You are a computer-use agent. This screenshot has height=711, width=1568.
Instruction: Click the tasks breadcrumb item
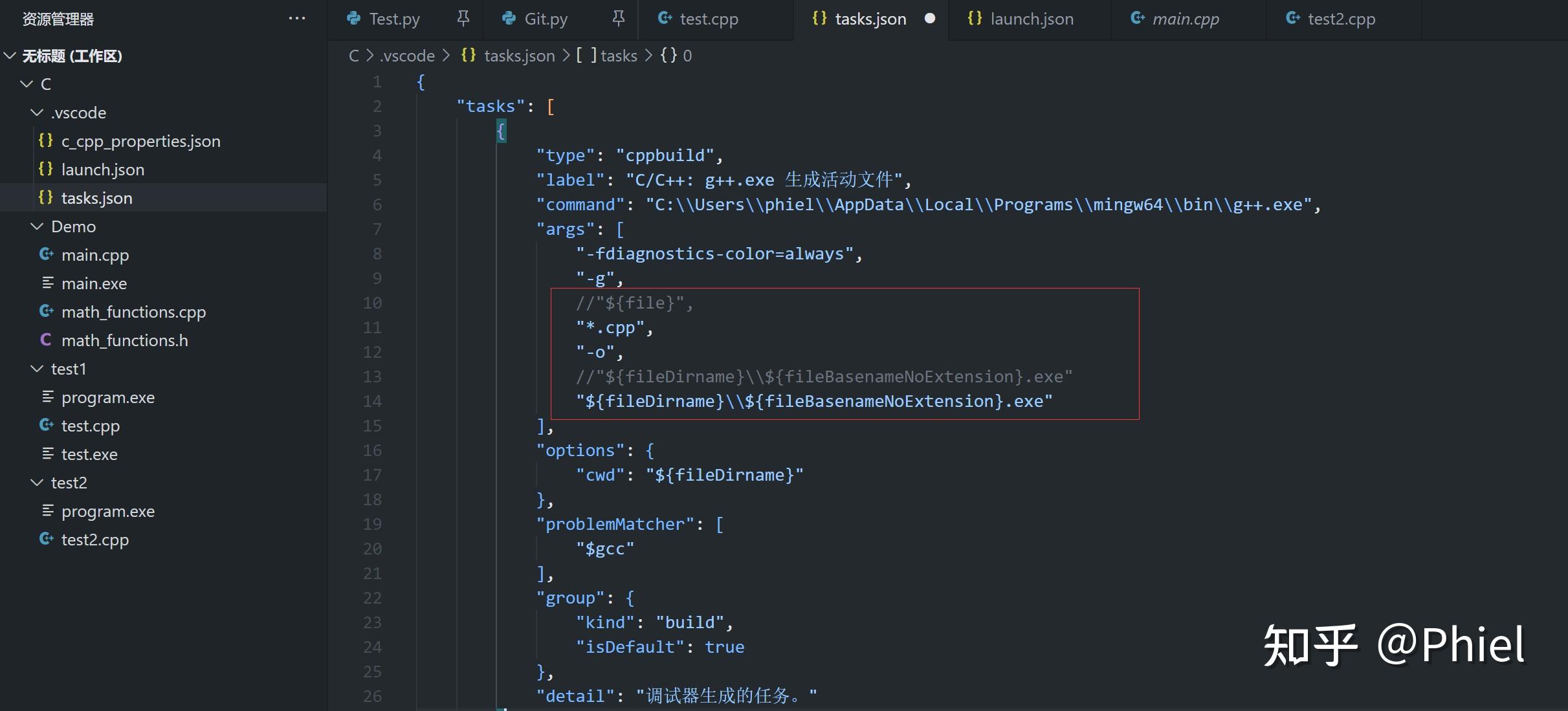click(619, 56)
